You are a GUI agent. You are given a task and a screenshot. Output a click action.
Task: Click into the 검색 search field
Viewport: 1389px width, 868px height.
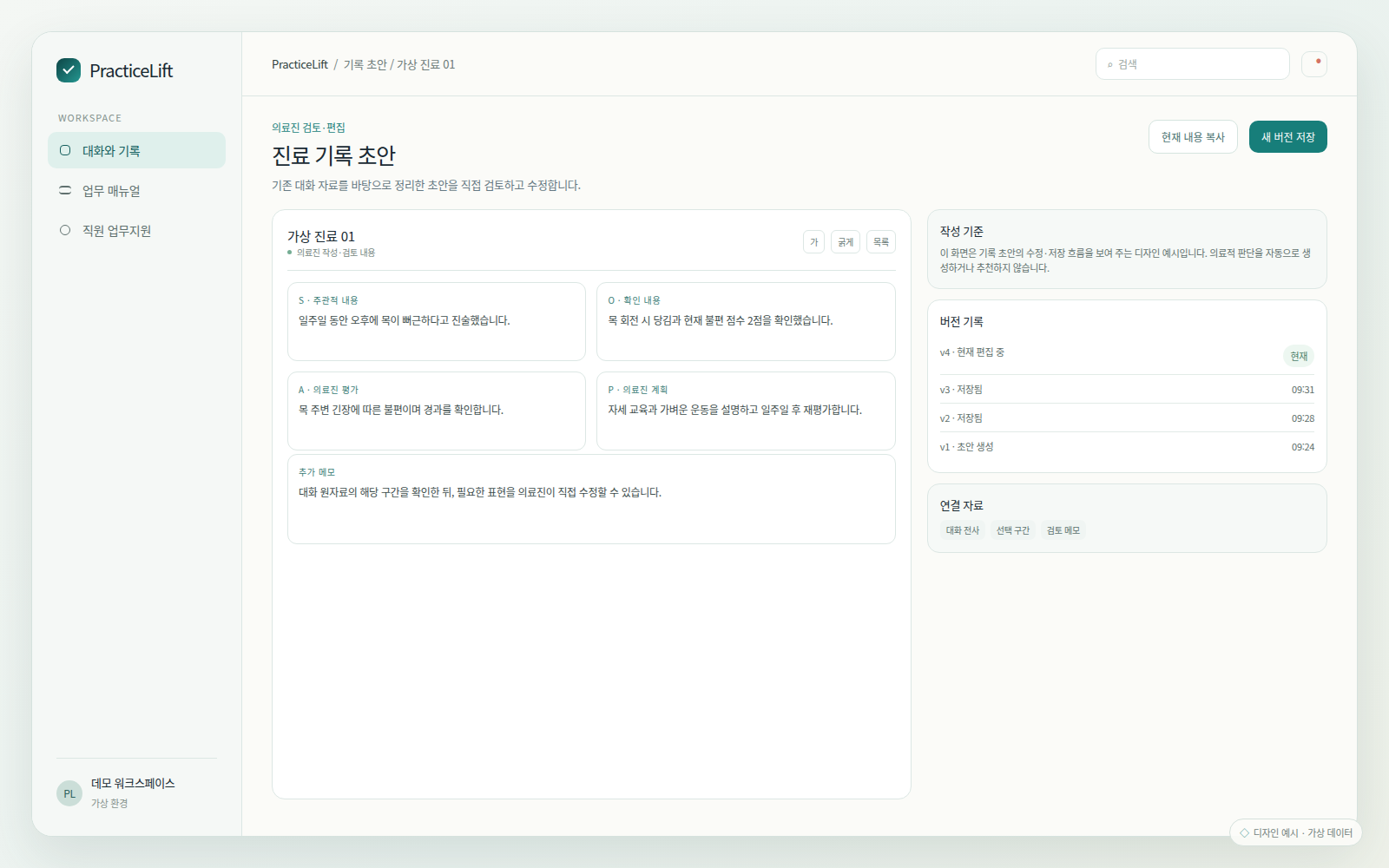[1193, 64]
